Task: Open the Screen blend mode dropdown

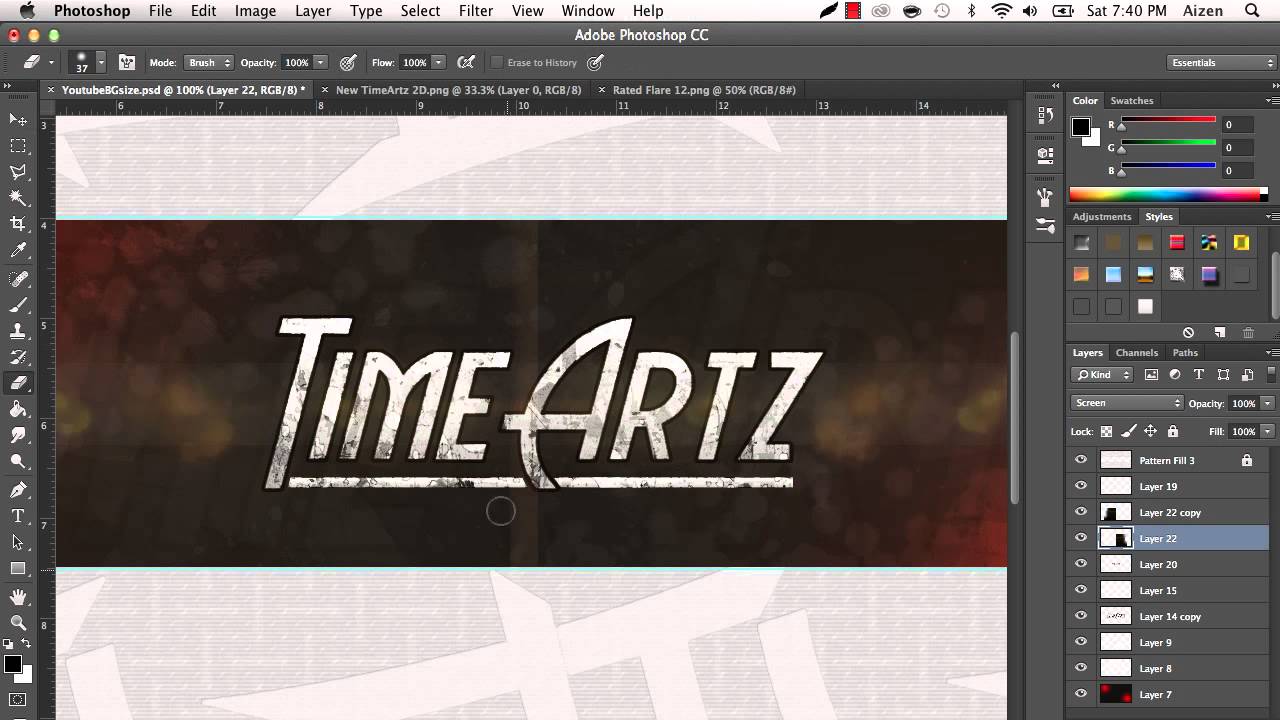Action: click(x=1127, y=403)
